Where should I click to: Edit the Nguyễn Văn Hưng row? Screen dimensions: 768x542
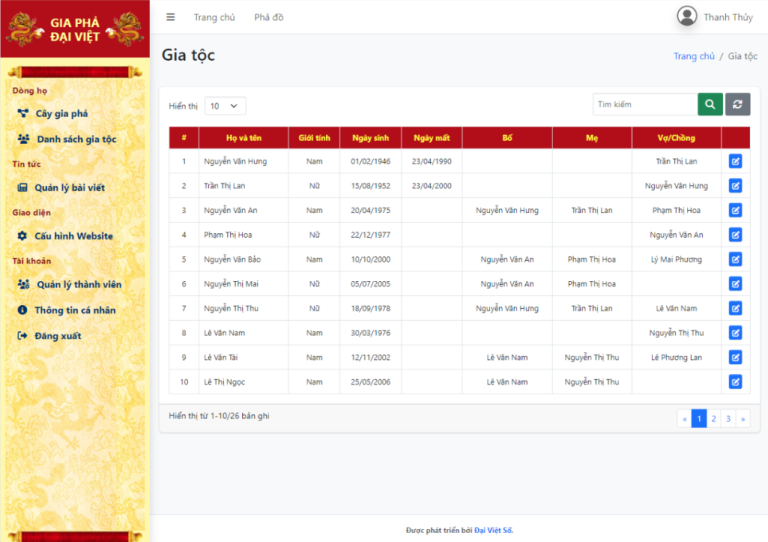tap(736, 161)
